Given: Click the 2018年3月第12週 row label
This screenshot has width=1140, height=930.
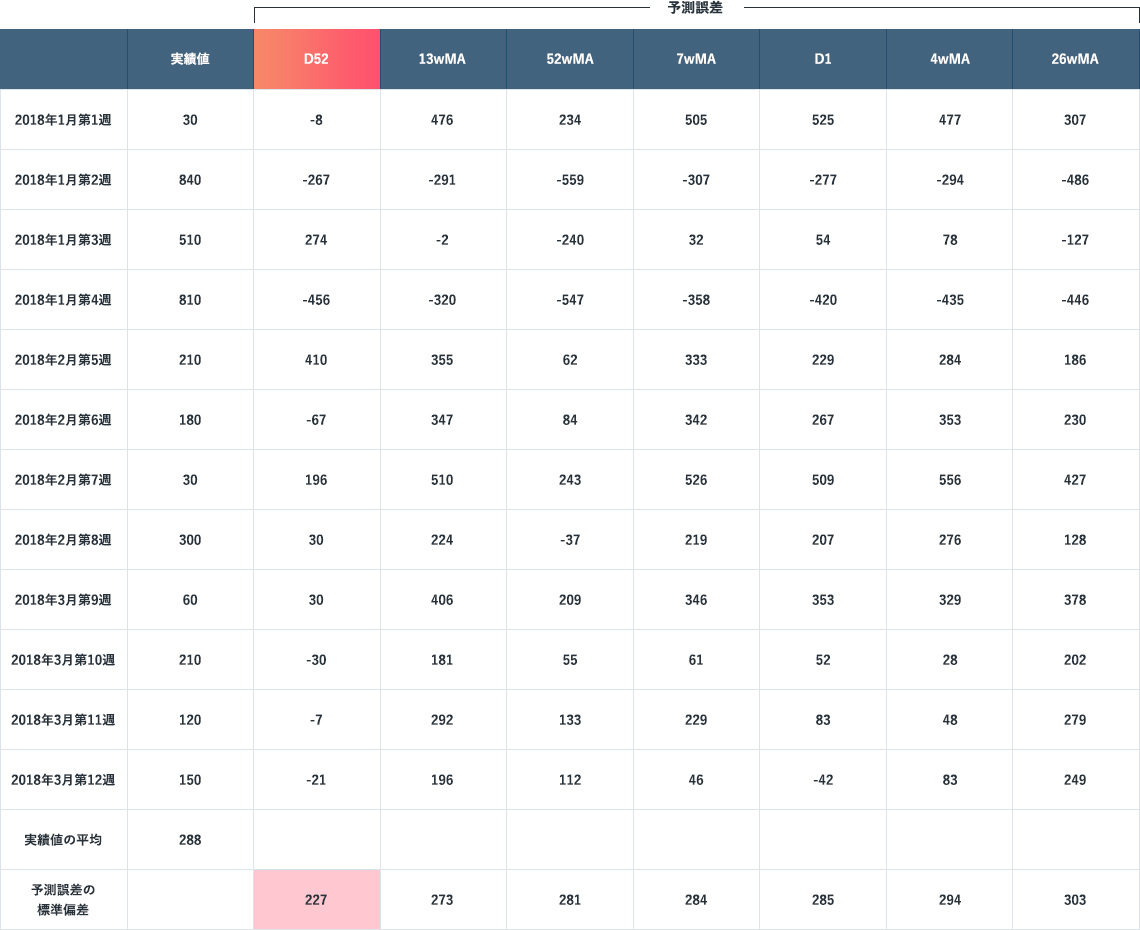Looking at the screenshot, I should click(x=63, y=780).
